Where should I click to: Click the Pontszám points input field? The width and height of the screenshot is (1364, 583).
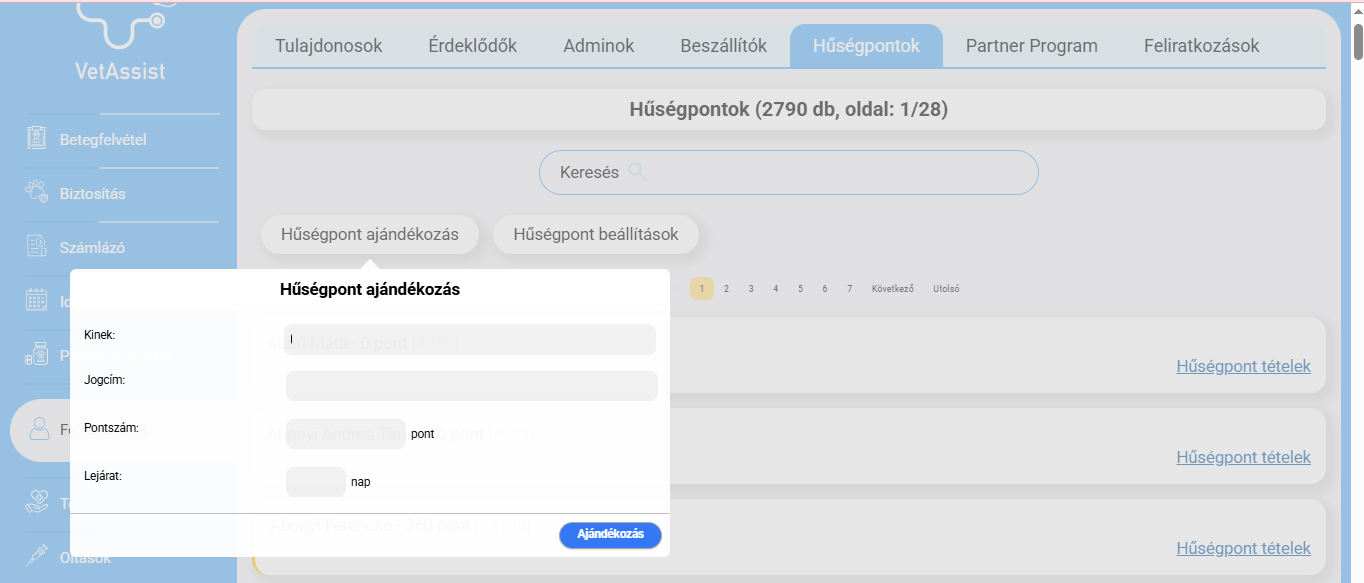point(346,434)
